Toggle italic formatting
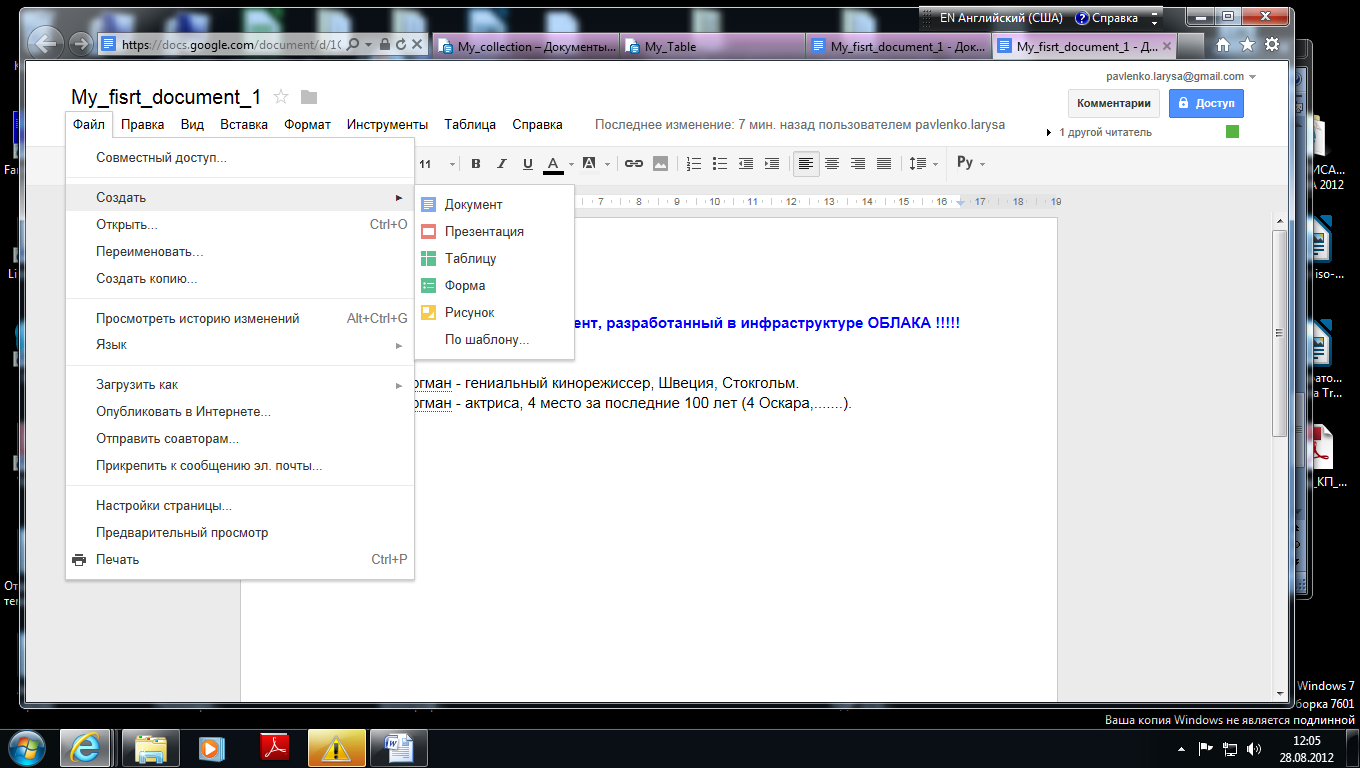 coord(502,163)
